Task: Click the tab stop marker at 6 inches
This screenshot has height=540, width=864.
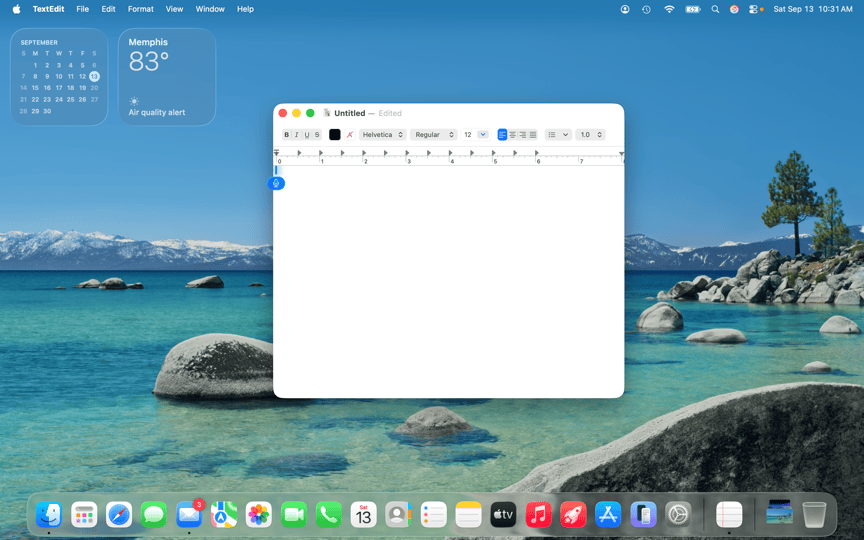Action: 537,153
